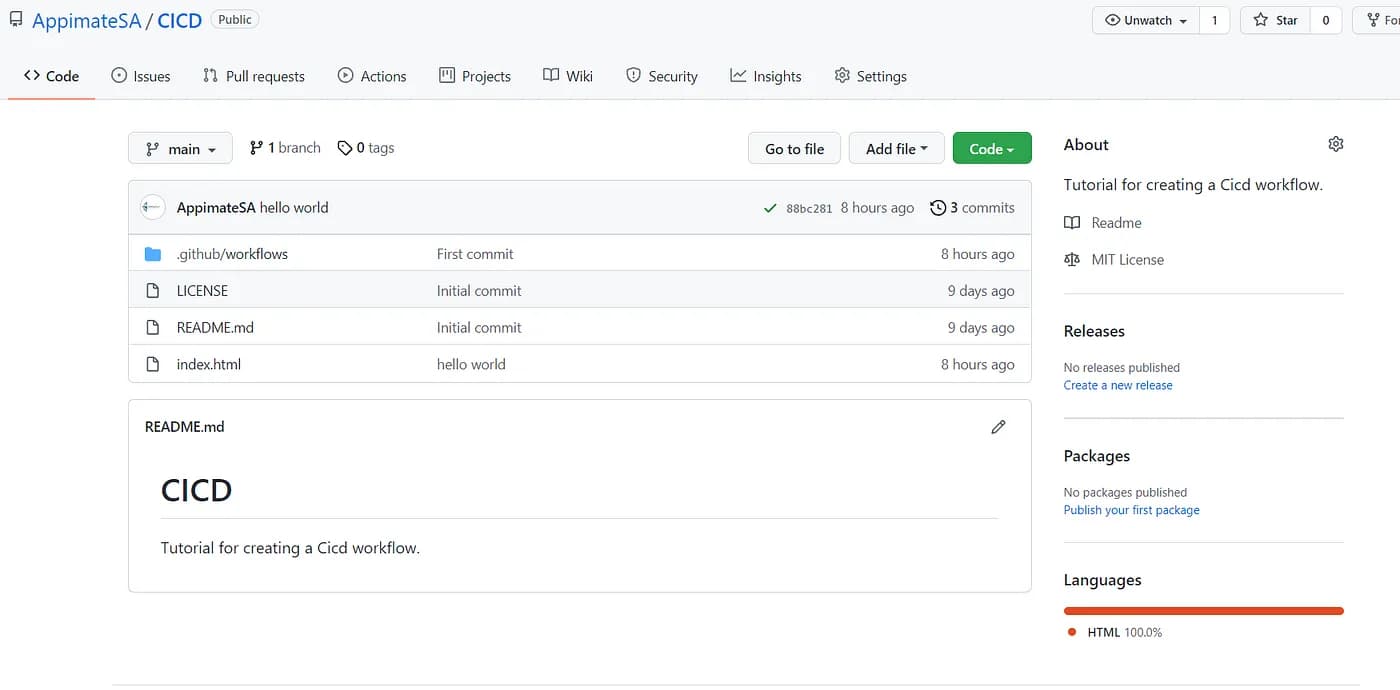The height and width of the screenshot is (690, 1400).
Task: Expand the main branch dropdown
Action: [x=180, y=149]
